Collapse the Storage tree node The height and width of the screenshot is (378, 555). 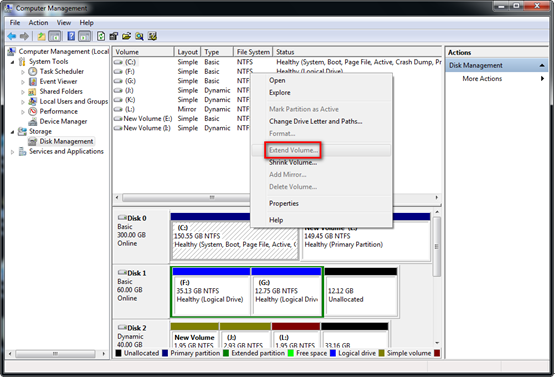[12, 132]
